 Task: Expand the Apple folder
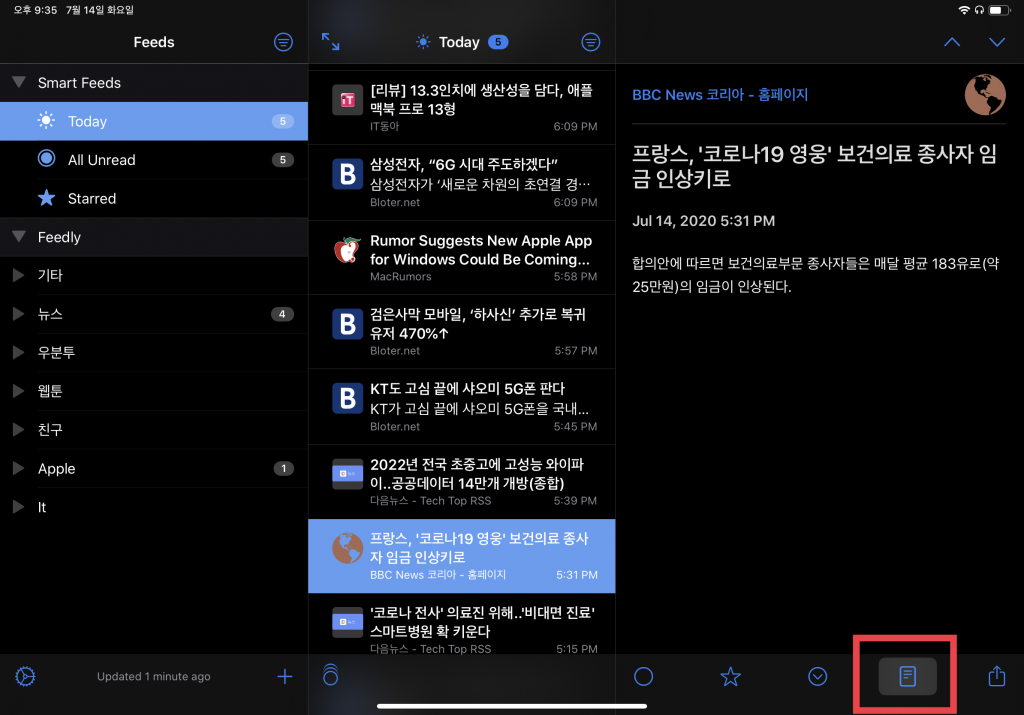[x=18, y=468]
